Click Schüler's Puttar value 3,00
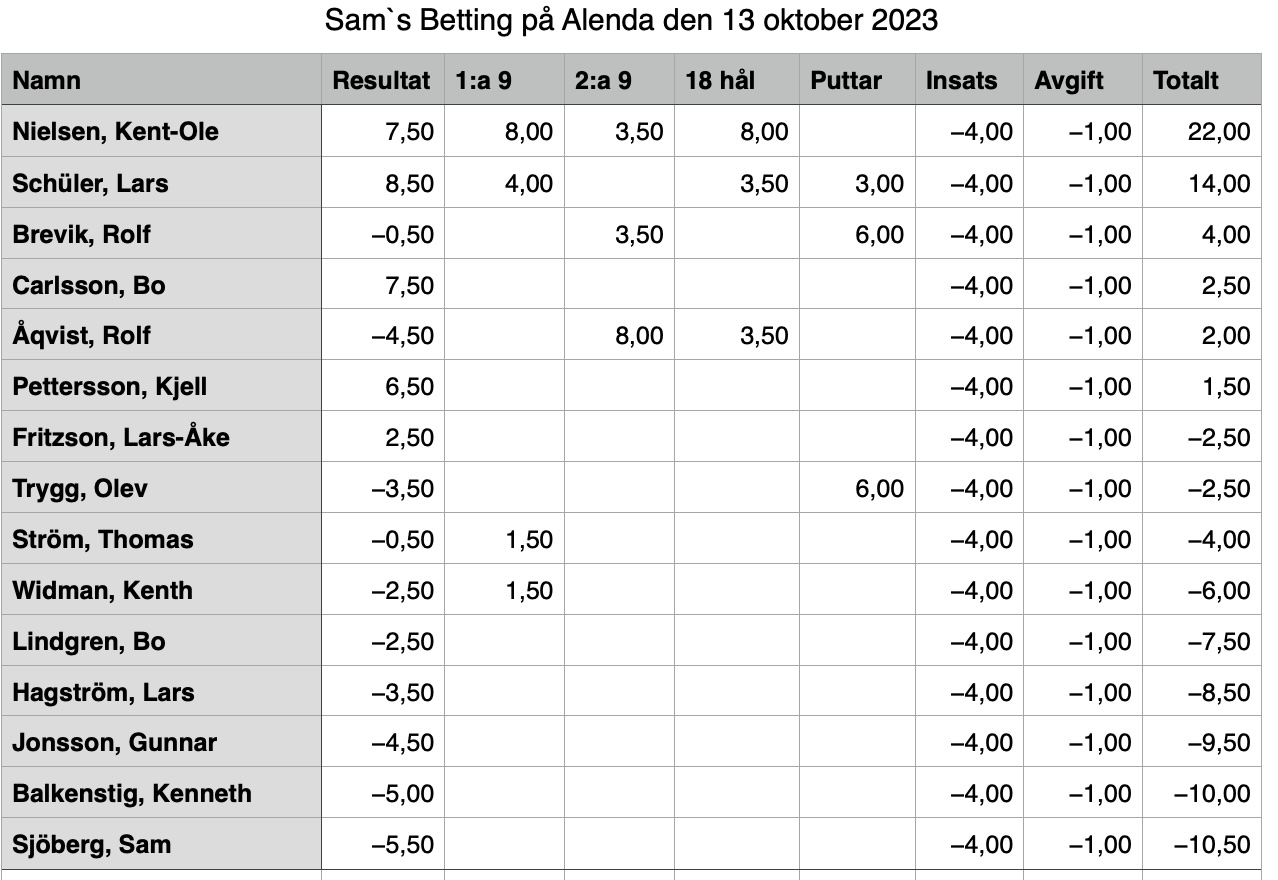 [857, 183]
